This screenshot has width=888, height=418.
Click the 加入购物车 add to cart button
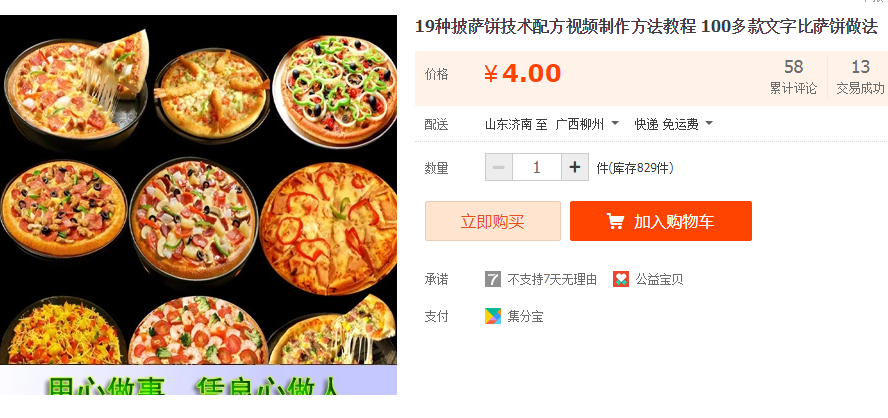click(x=661, y=221)
